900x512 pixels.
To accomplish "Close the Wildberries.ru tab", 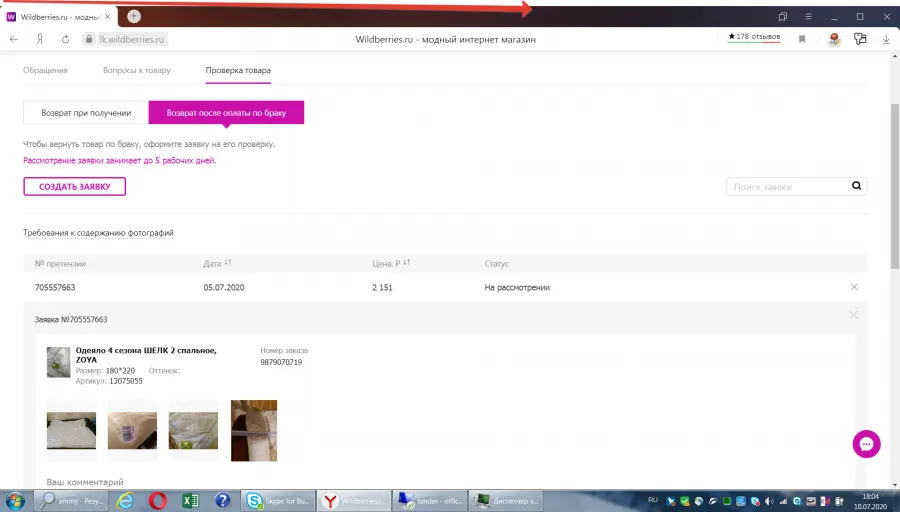I will click(x=107, y=17).
